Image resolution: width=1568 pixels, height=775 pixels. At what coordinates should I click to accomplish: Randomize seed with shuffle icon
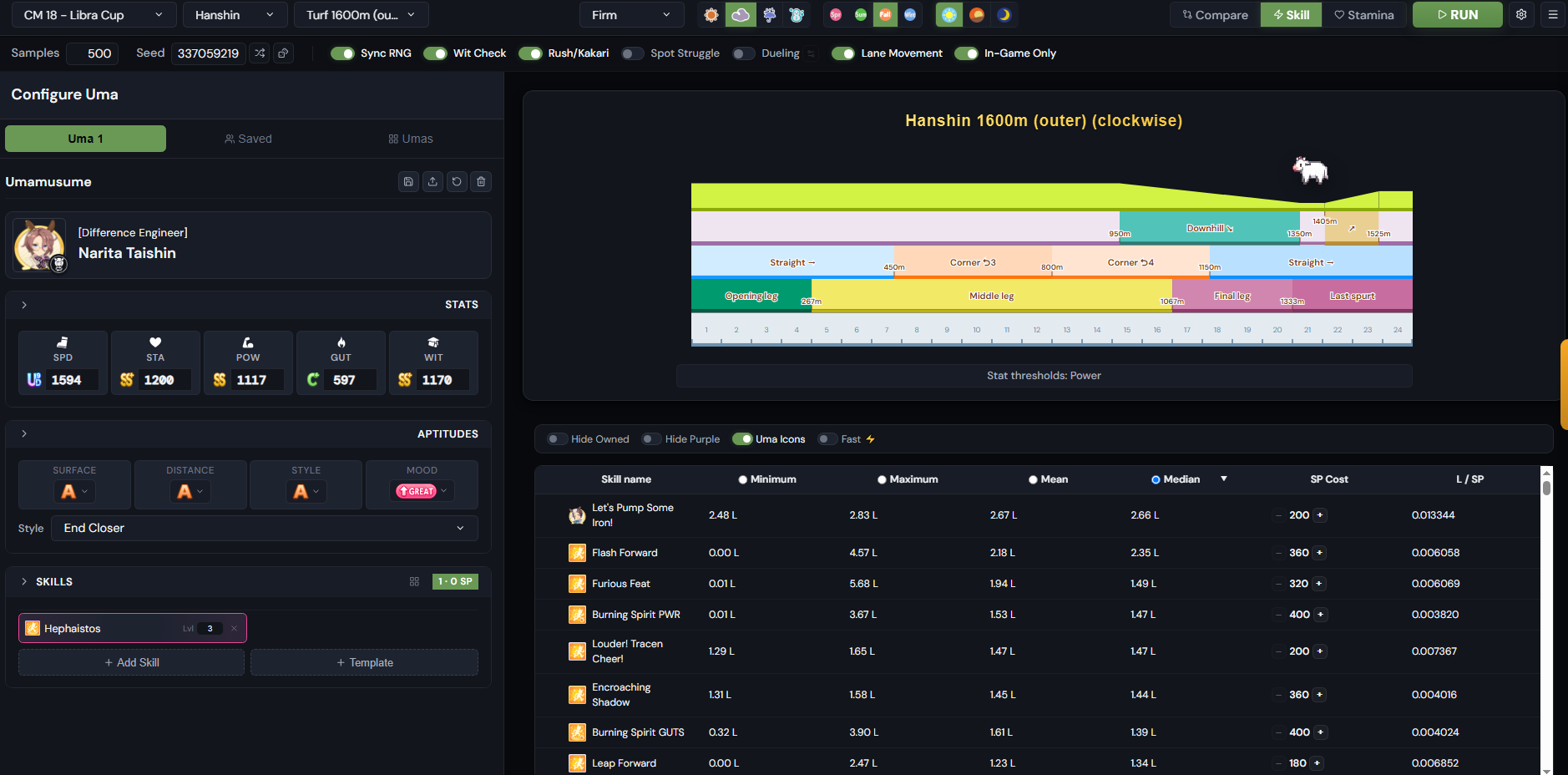pos(260,53)
